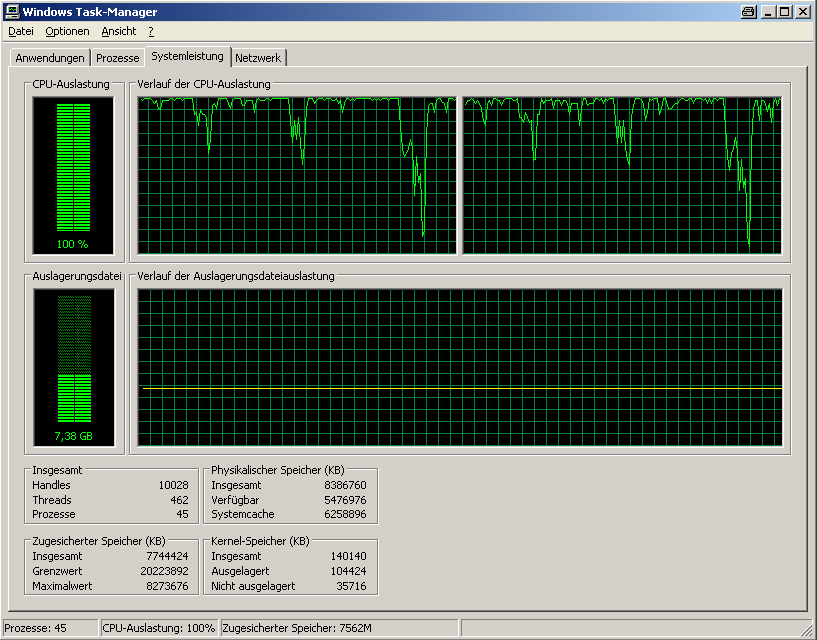
Task: Click the CPU-Auslastung 100 % gauge
Action: pos(73,176)
